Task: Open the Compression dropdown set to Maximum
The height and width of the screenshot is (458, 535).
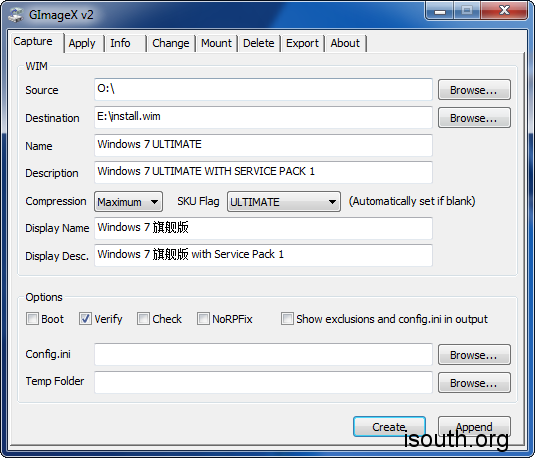Action: tap(128, 202)
